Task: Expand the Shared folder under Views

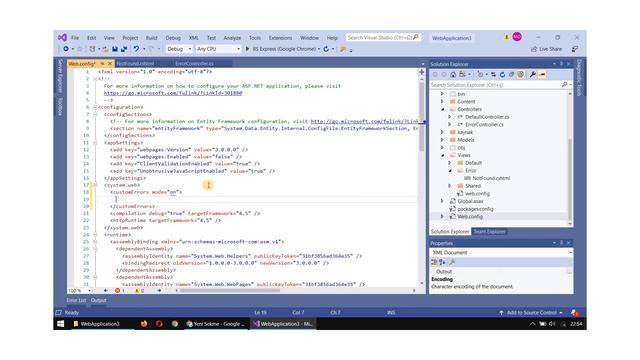Action: click(450, 186)
